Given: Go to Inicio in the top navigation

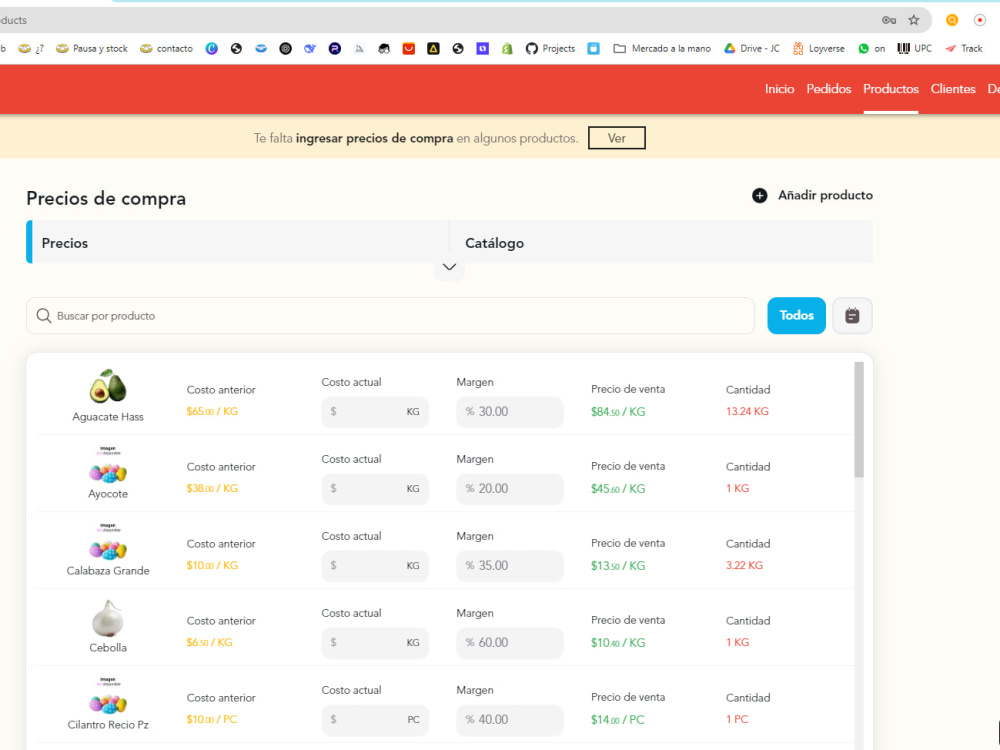Looking at the screenshot, I should tap(779, 89).
